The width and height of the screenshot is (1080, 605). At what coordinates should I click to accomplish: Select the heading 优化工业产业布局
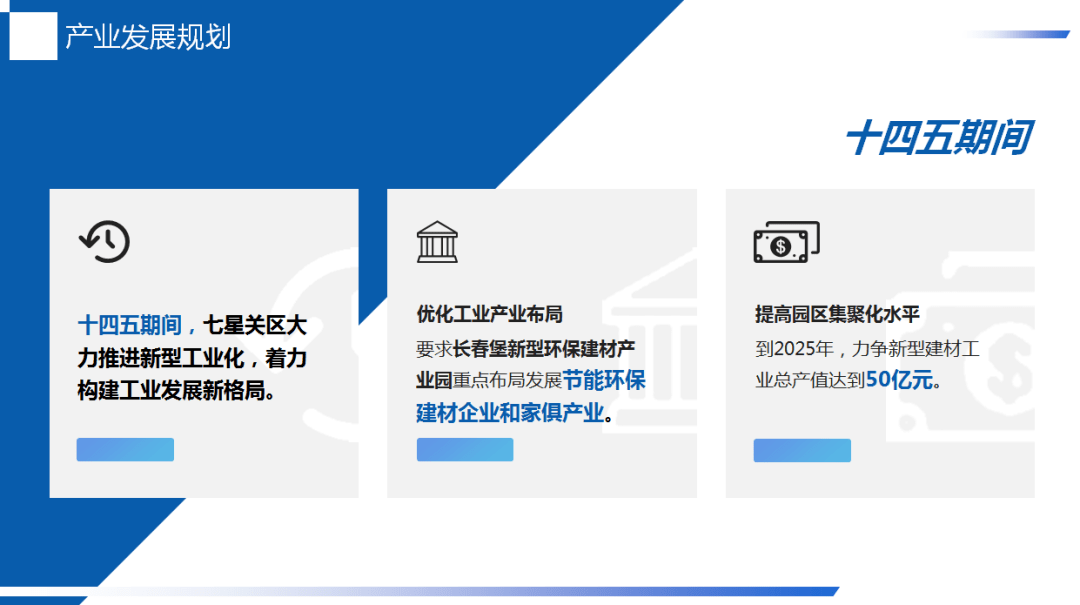[490, 314]
